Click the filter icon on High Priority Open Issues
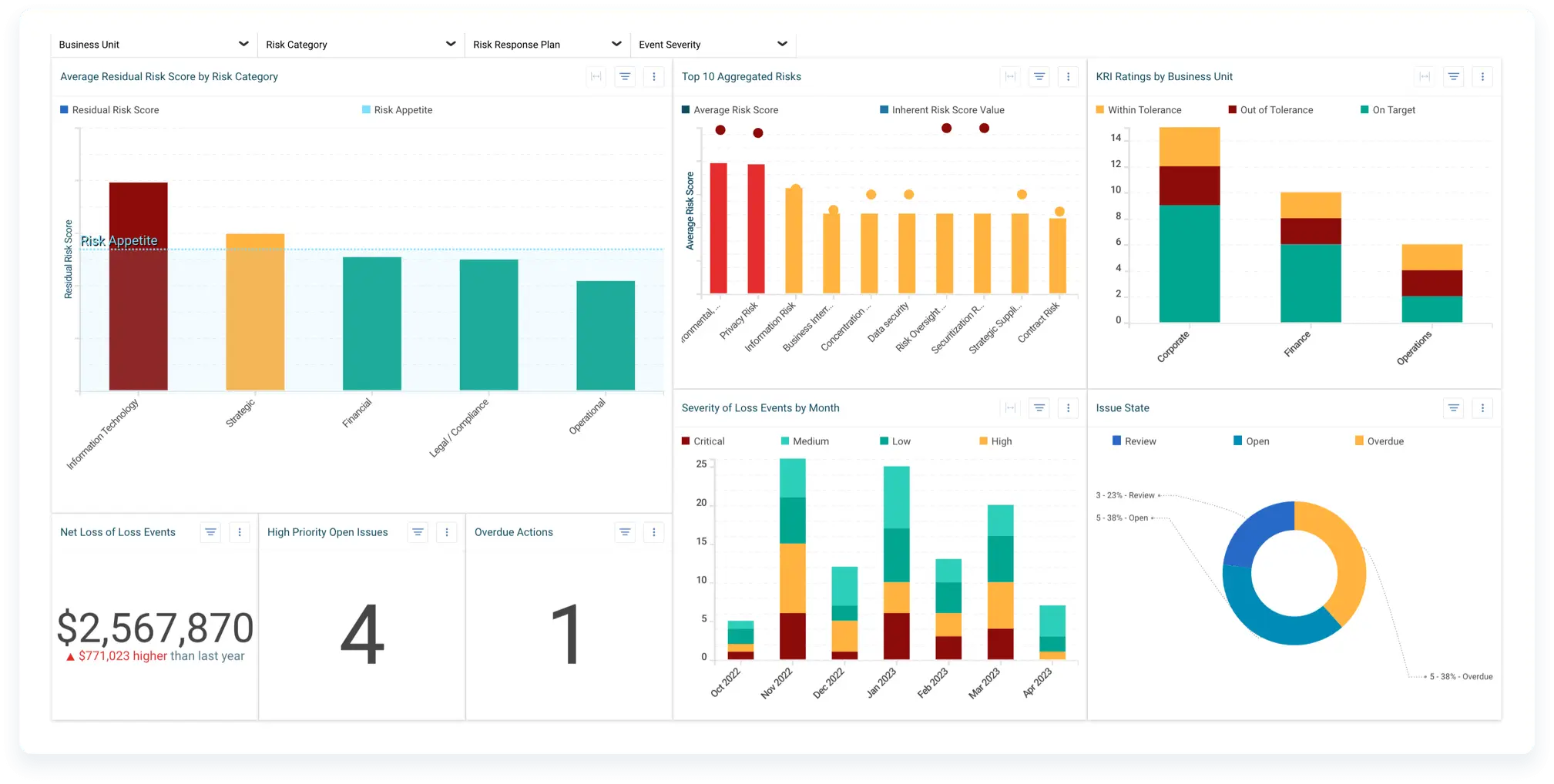 [417, 532]
